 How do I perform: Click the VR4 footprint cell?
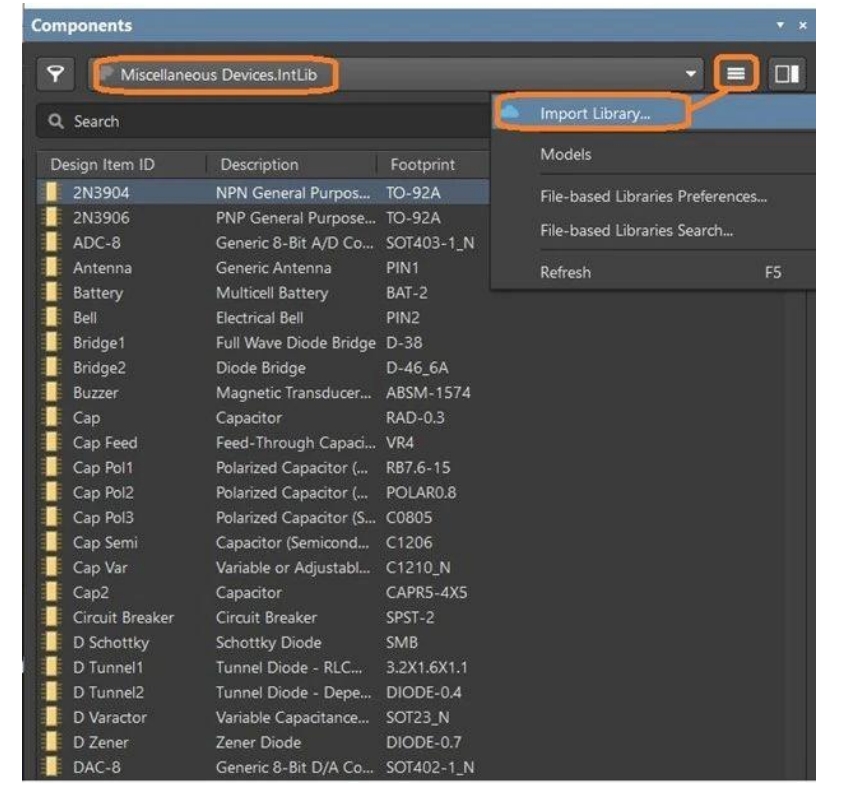(x=399, y=443)
